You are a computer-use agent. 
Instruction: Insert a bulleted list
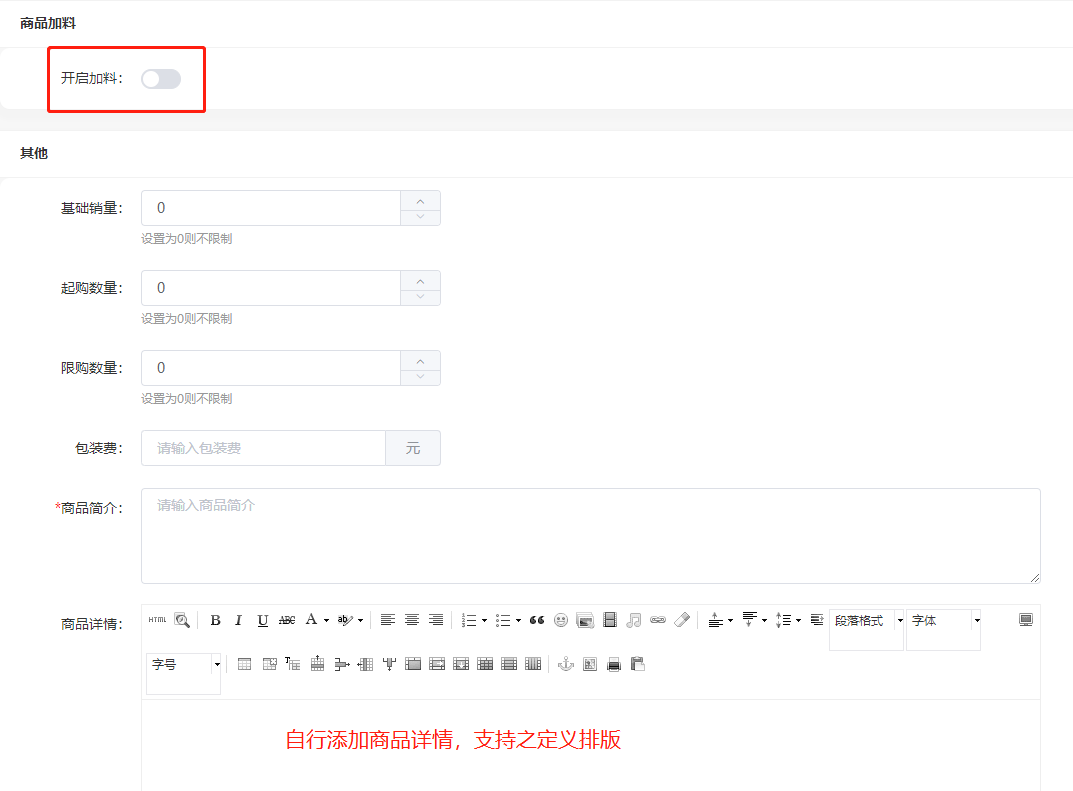[503, 620]
